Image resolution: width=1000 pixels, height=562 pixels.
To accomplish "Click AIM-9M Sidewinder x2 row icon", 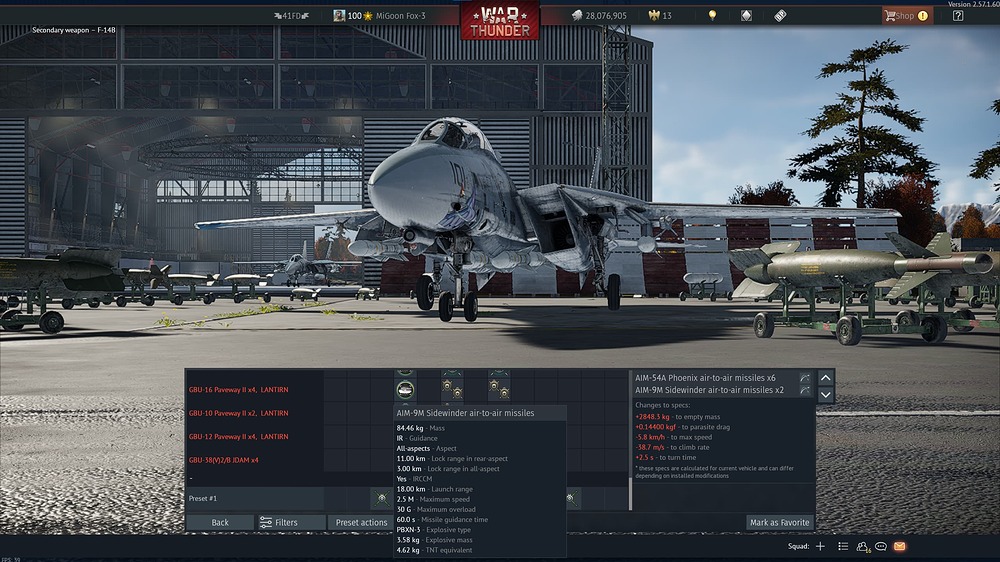I will click(805, 390).
